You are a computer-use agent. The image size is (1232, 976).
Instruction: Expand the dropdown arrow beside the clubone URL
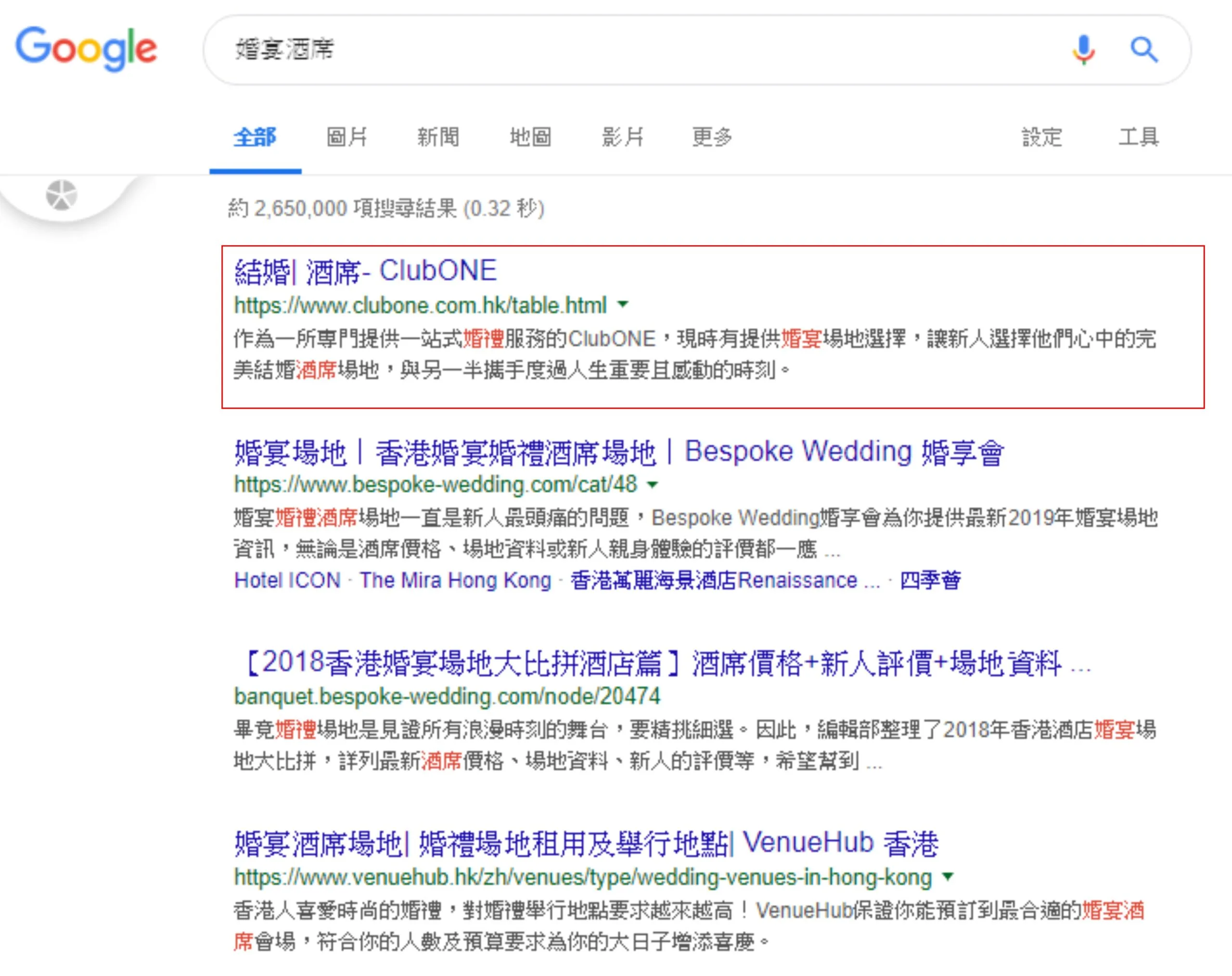tap(623, 304)
